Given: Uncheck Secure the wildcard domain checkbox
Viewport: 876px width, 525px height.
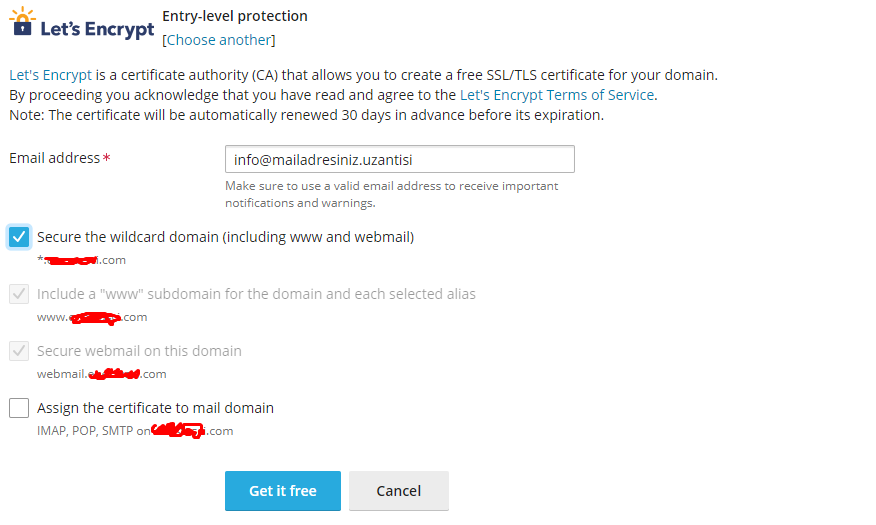Looking at the screenshot, I should [x=19, y=237].
